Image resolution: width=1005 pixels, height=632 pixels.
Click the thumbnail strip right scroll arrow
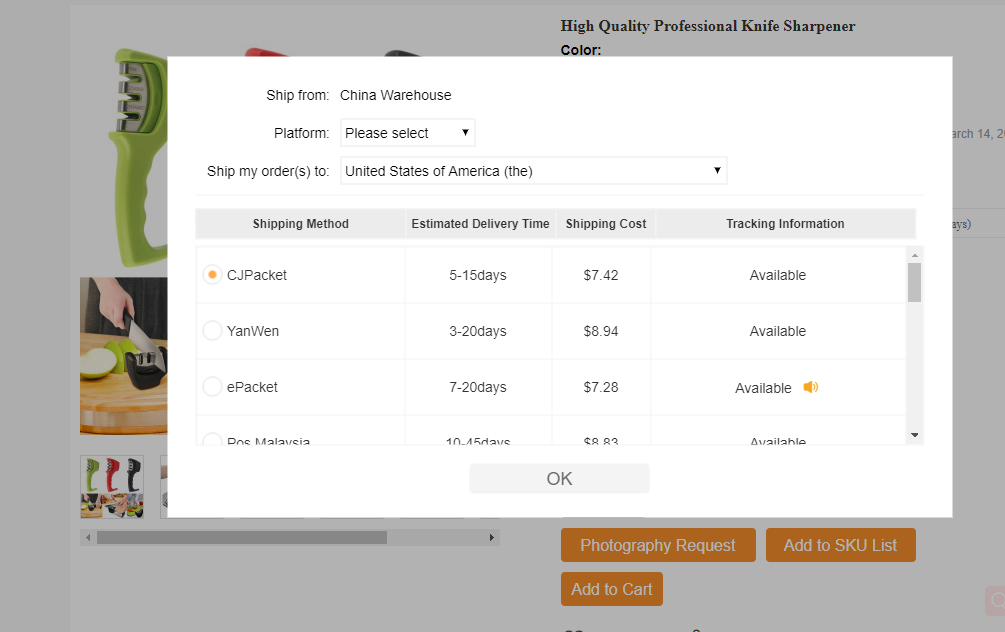(x=492, y=538)
